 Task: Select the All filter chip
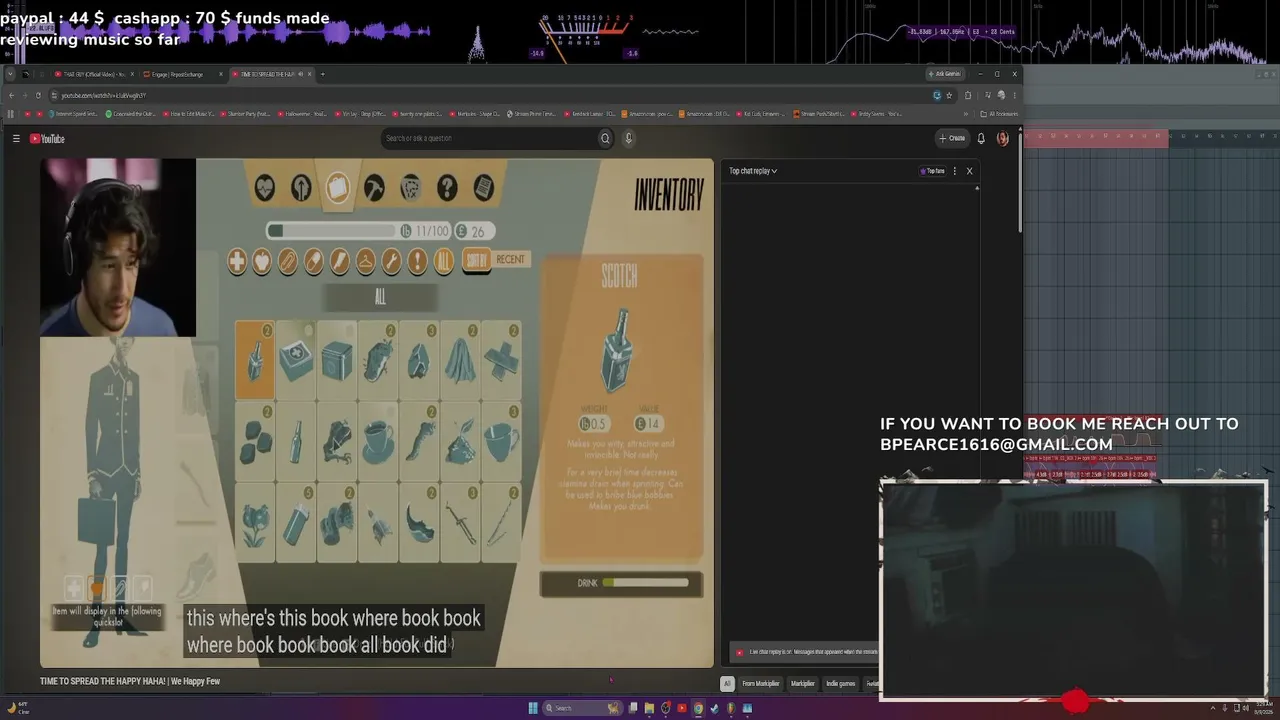727,684
